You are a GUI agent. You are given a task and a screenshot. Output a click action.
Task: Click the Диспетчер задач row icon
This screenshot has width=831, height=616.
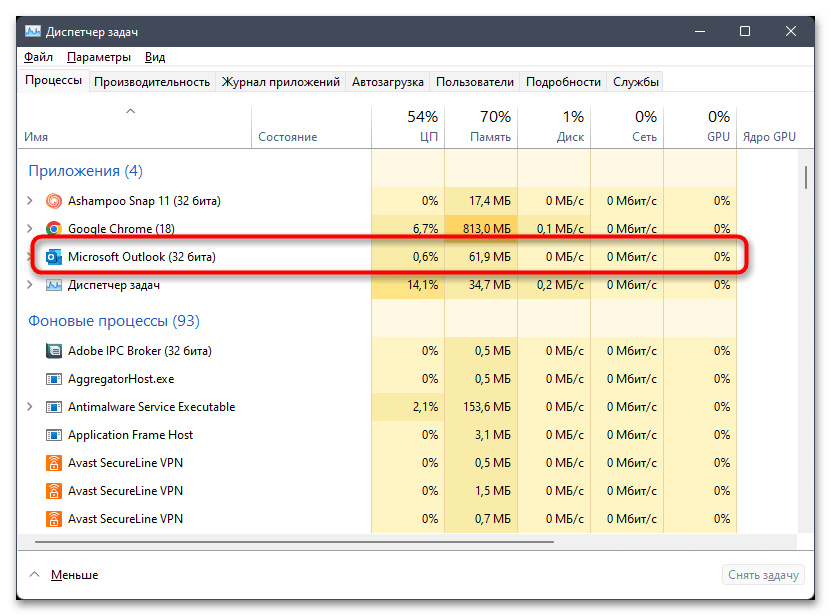(54, 285)
